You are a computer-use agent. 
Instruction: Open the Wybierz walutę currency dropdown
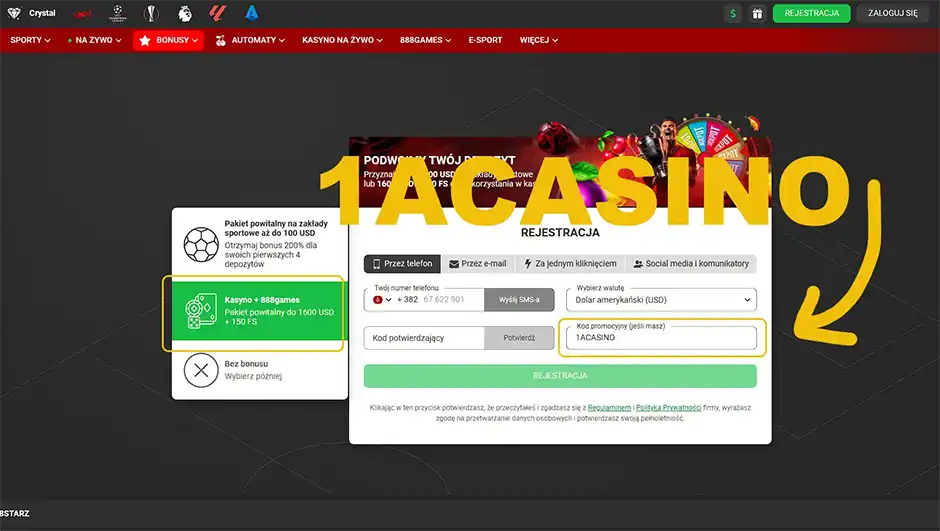(661, 300)
